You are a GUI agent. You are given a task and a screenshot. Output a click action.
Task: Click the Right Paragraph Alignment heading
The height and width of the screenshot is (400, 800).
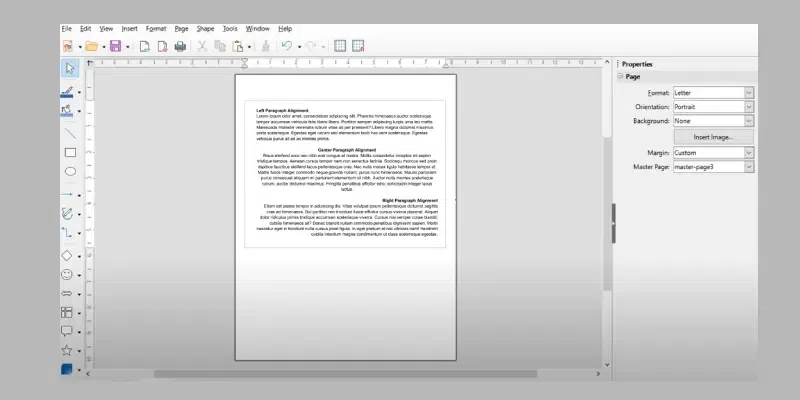click(x=410, y=201)
